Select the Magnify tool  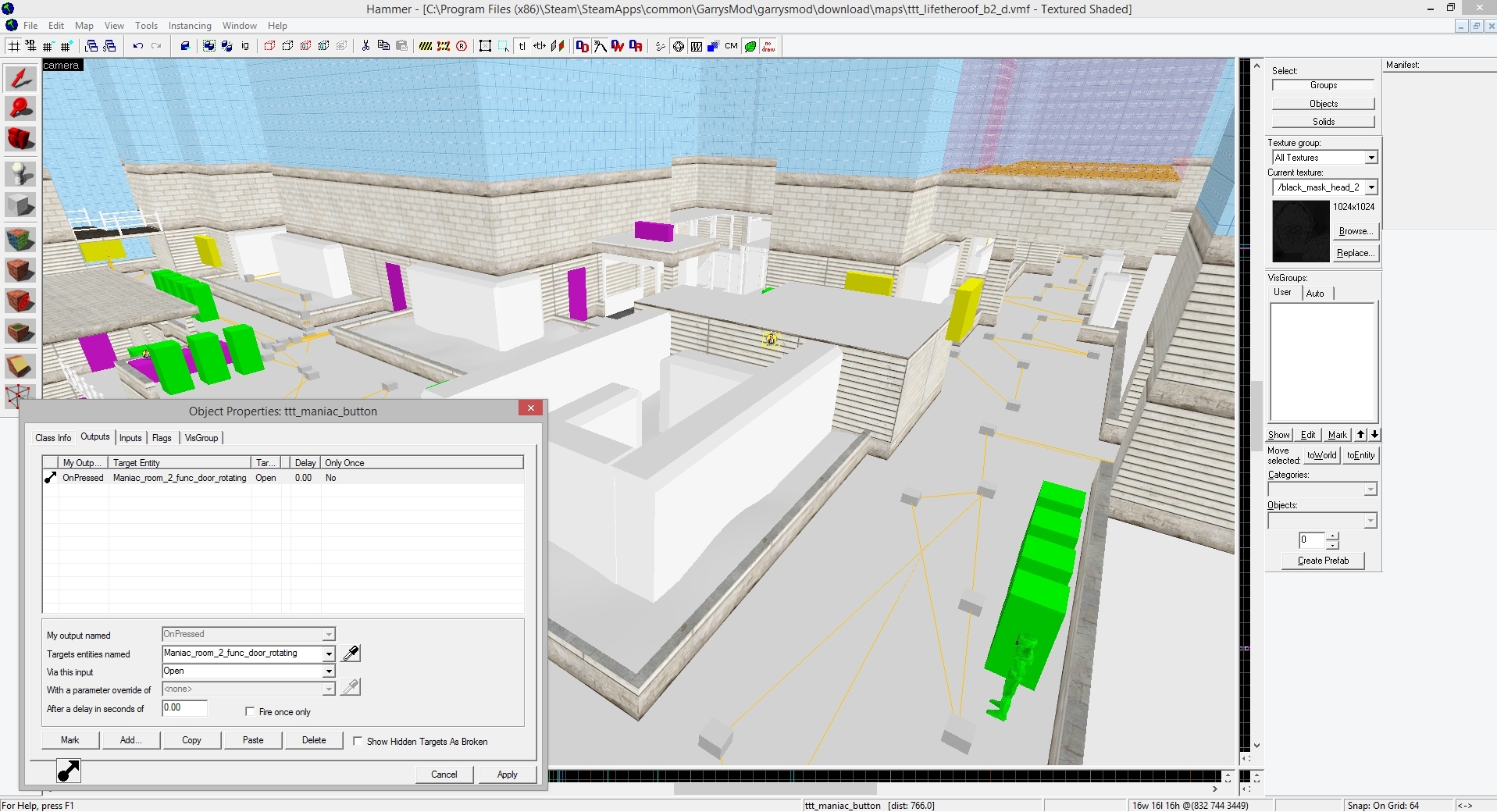coord(20,109)
